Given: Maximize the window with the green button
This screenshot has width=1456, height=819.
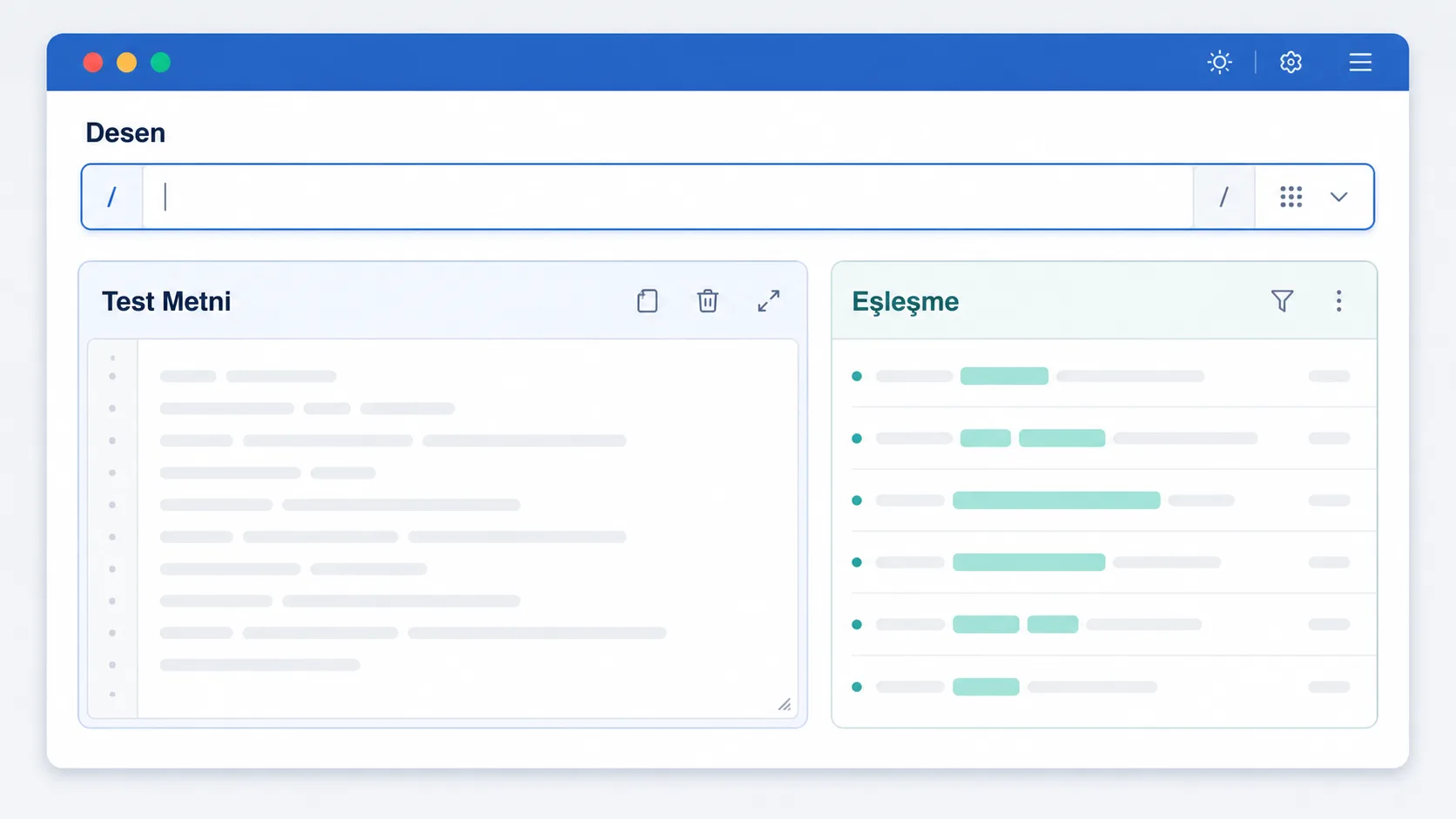Looking at the screenshot, I should click(160, 63).
